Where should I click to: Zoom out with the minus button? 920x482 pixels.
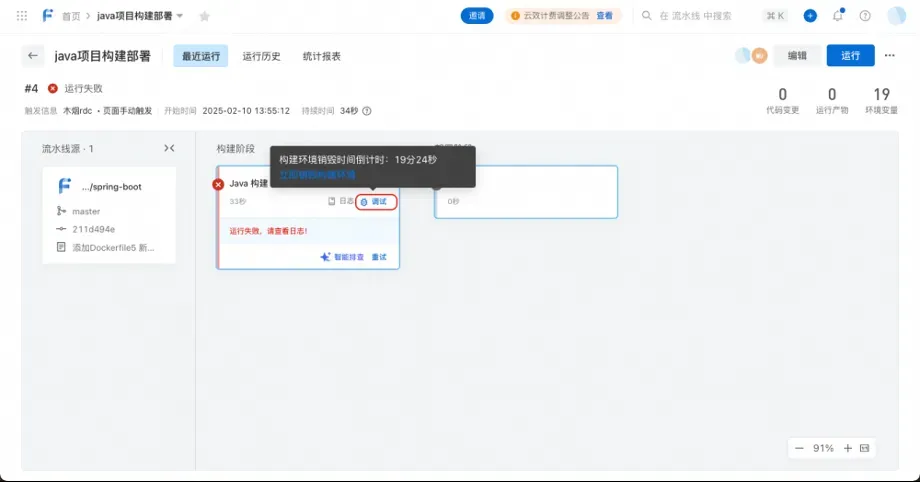[799, 449]
